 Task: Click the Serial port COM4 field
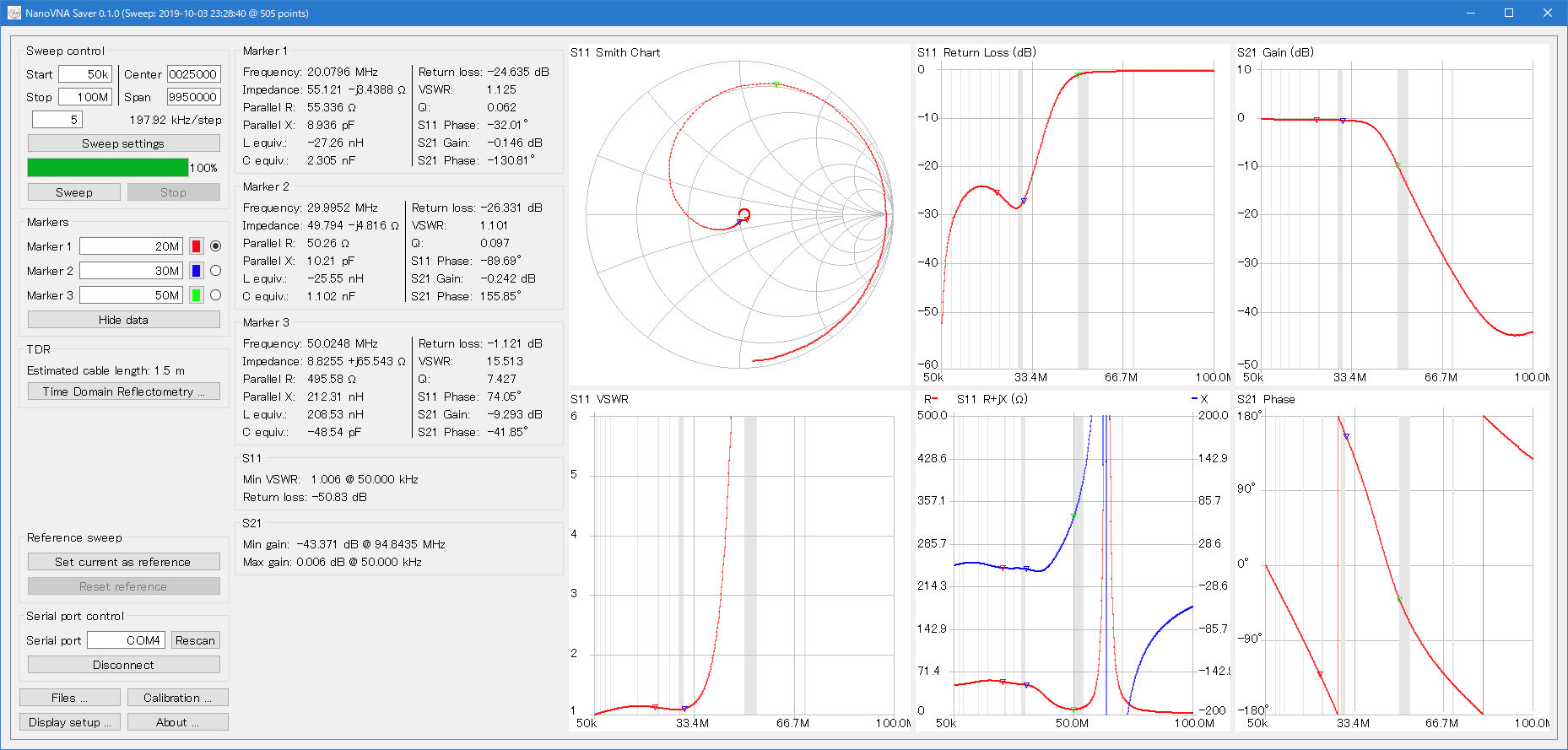126,640
